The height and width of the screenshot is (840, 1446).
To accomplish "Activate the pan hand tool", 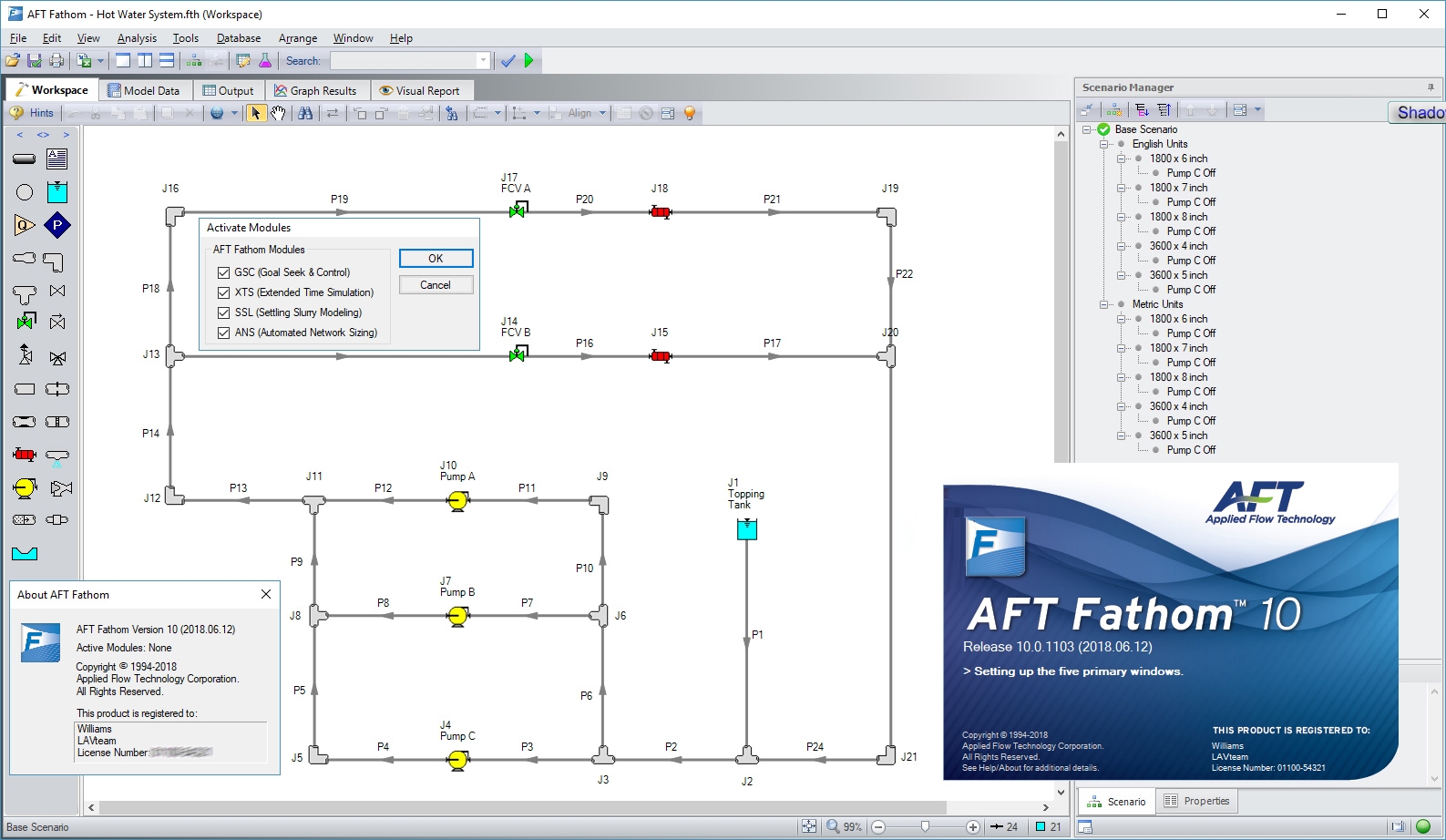I will pyautogui.click(x=278, y=113).
